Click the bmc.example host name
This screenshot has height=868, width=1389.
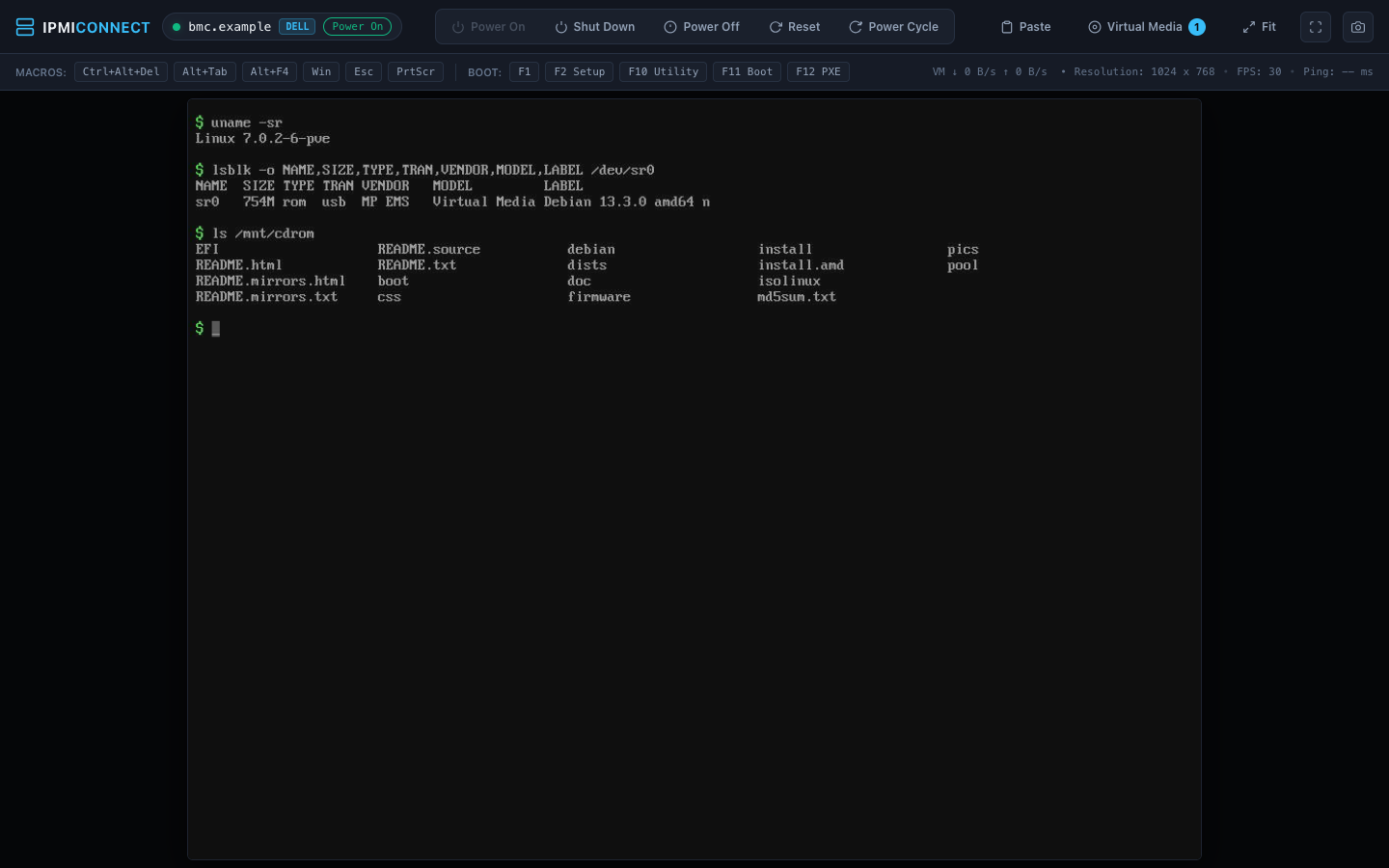click(x=230, y=27)
